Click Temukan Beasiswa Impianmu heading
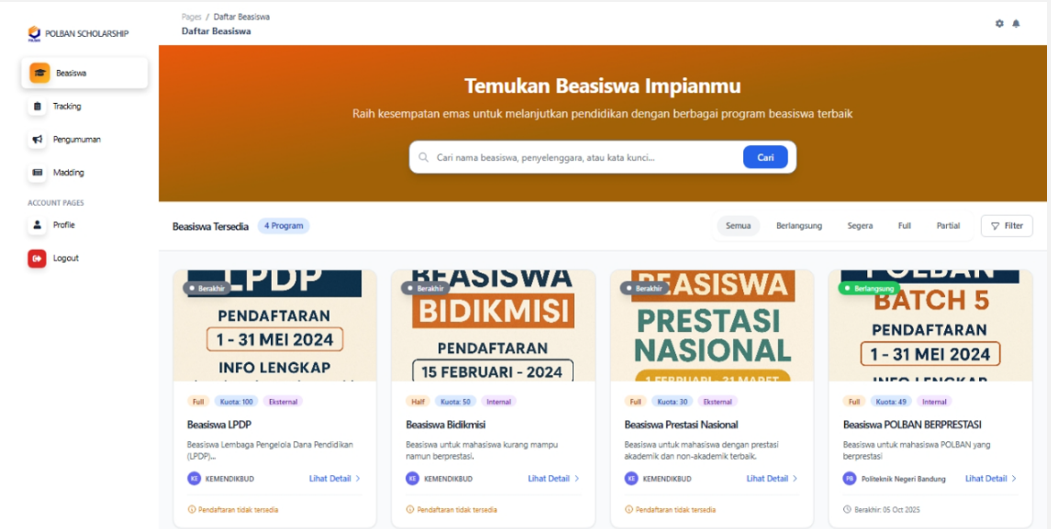 tap(603, 86)
